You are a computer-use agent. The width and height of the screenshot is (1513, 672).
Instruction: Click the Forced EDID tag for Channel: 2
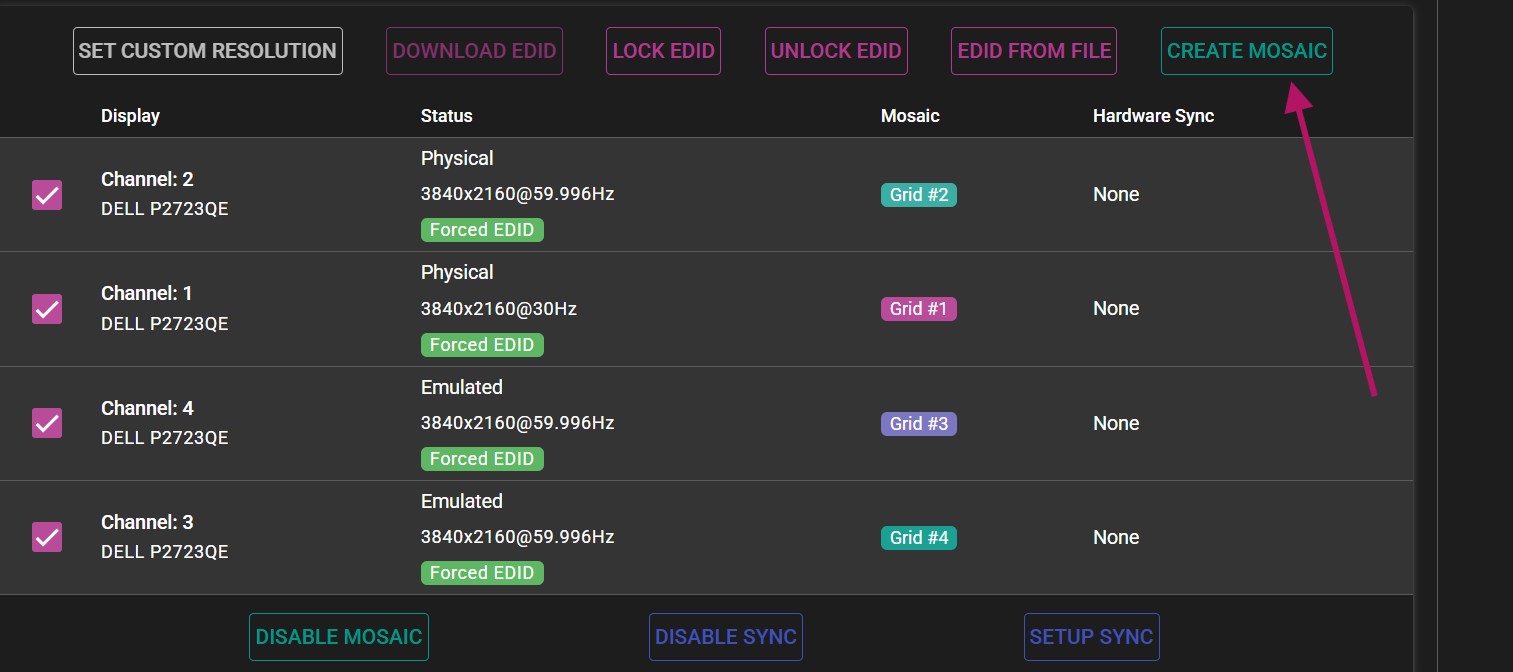(482, 230)
